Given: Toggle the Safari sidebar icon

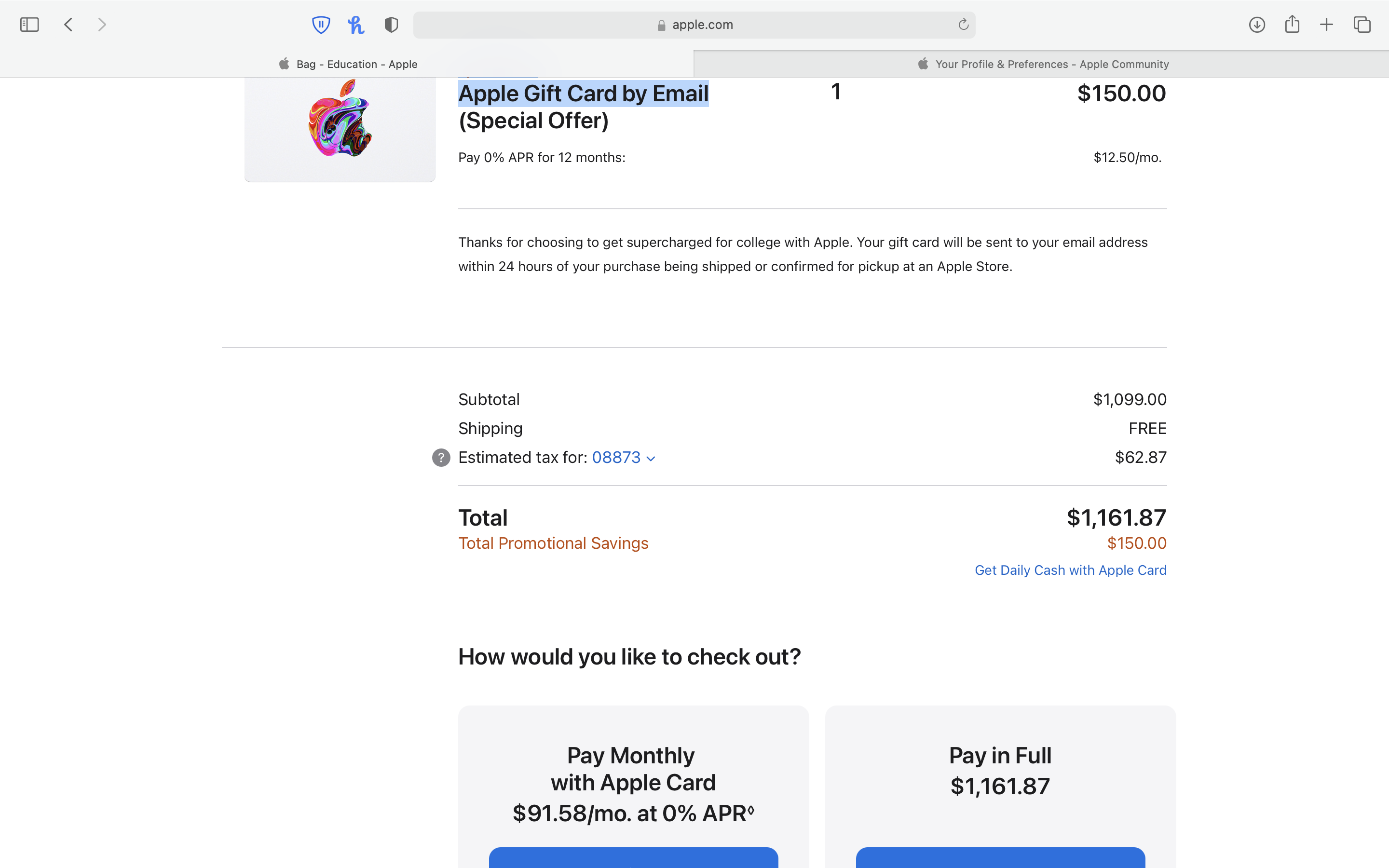Looking at the screenshot, I should (29, 25).
